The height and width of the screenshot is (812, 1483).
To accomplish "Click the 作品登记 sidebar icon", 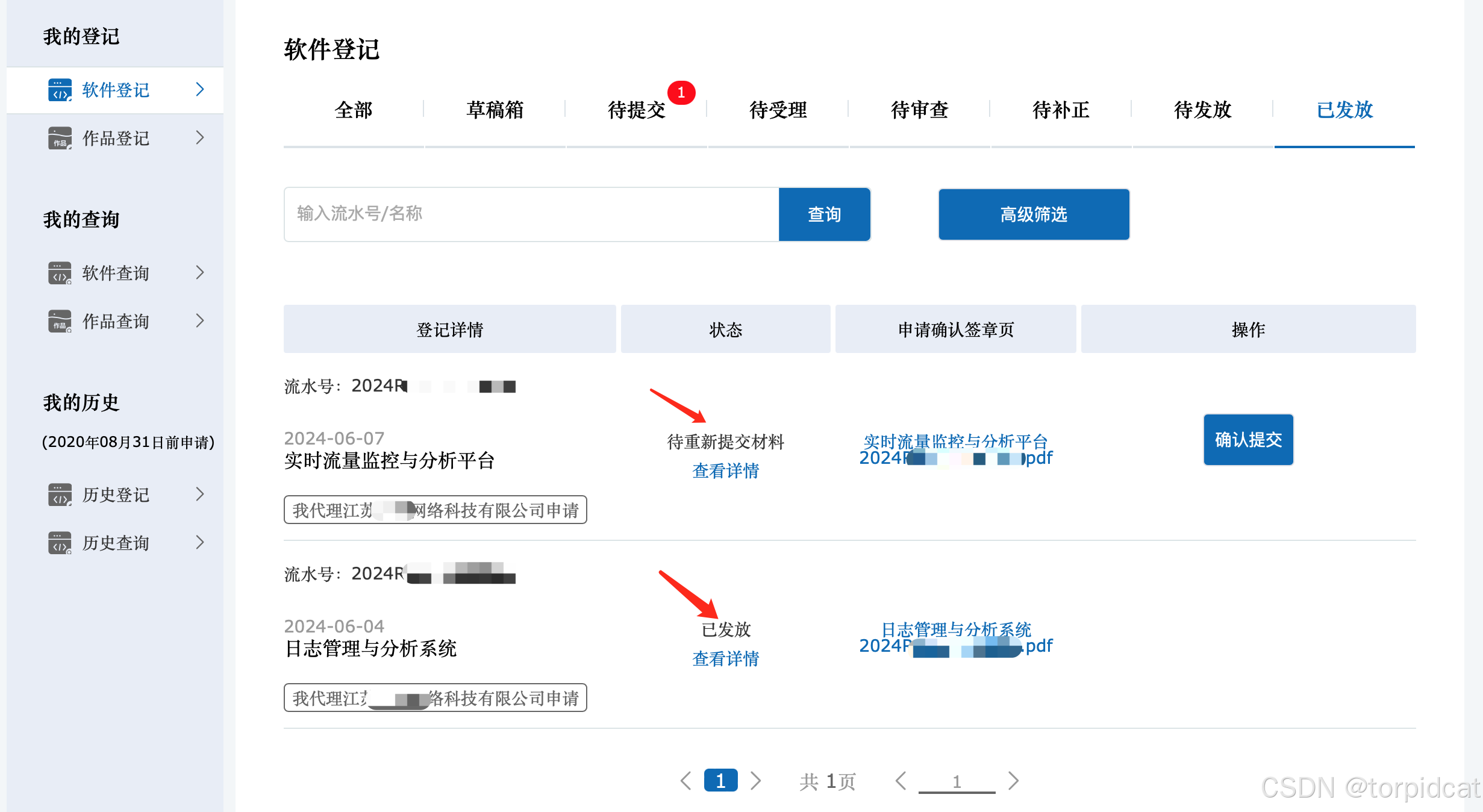I will click(x=60, y=138).
